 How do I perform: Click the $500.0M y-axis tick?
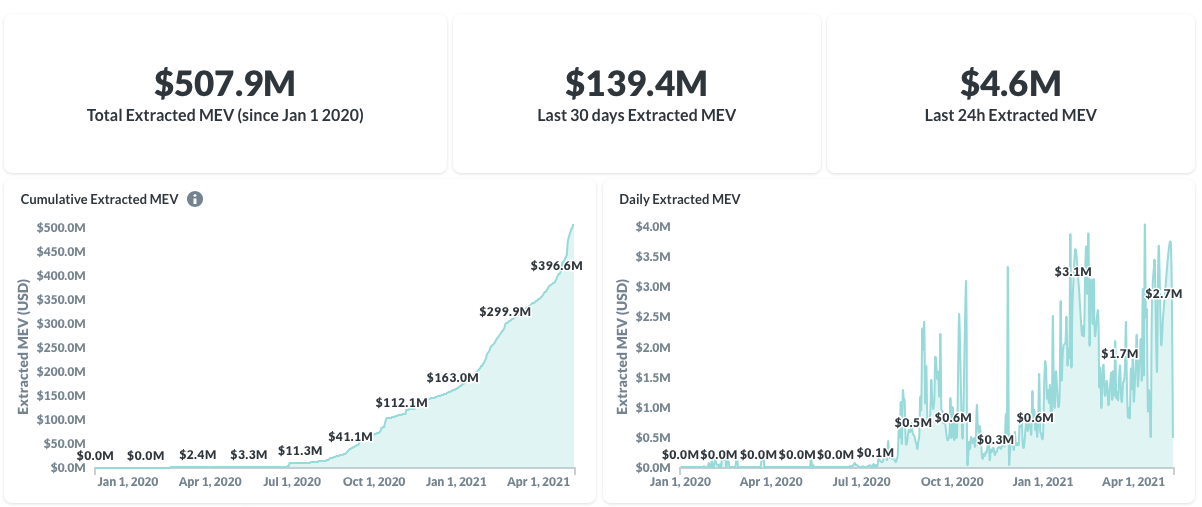point(61,227)
